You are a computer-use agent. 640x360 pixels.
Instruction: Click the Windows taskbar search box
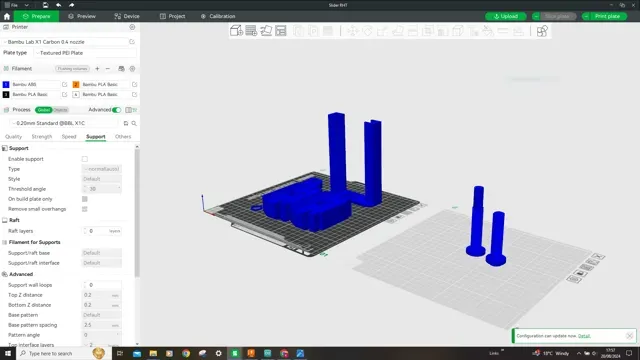click(x=64, y=353)
